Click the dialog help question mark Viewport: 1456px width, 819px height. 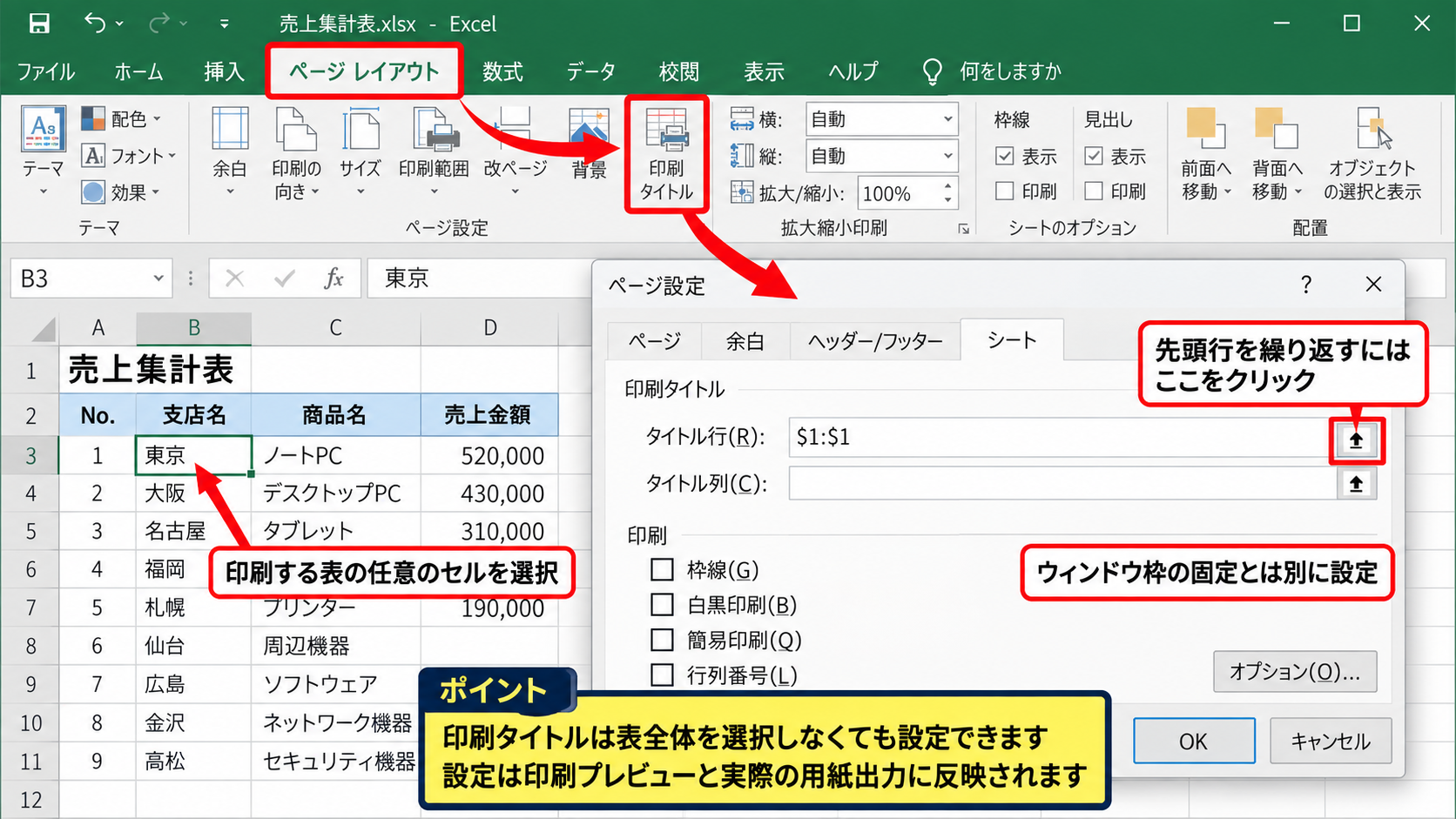(1305, 284)
